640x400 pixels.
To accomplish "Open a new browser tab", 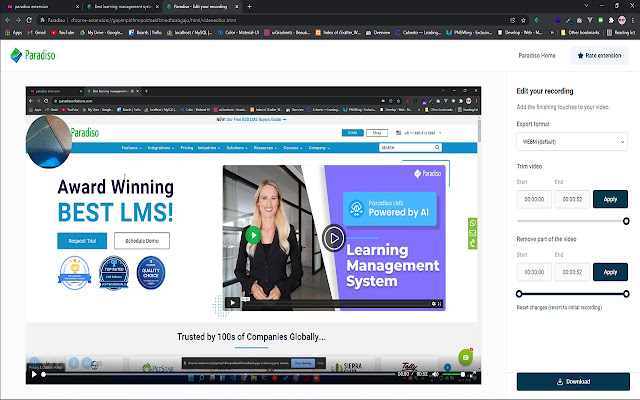I will (x=249, y=7).
